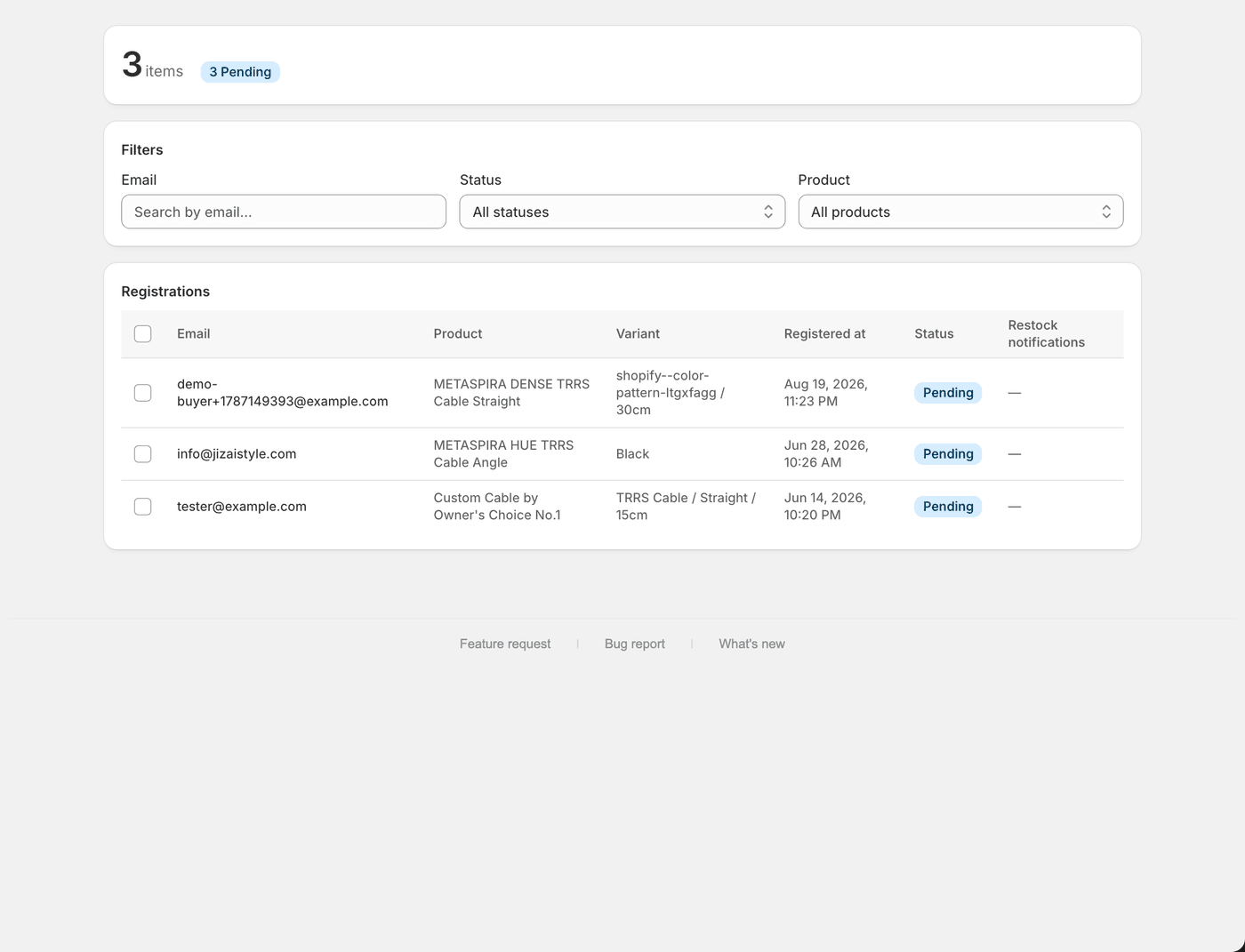This screenshot has width=1245, height=952.
Task: Open the What's new link
Action: [751, 644]
